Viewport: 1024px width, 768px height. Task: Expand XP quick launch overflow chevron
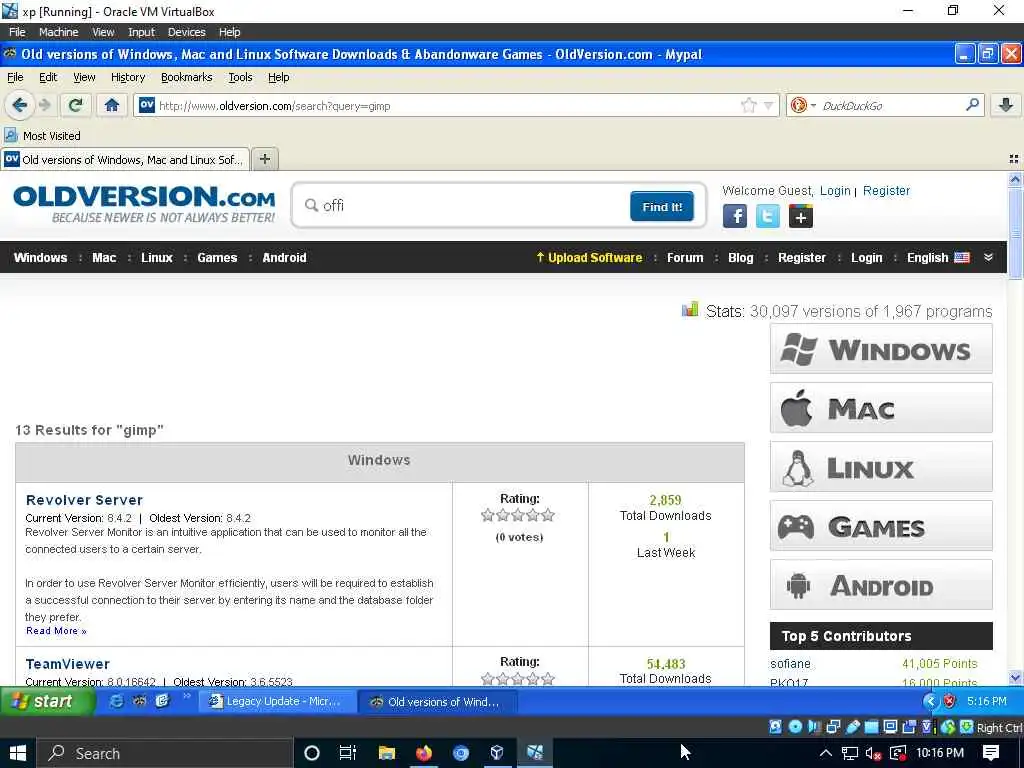point(186,696)
